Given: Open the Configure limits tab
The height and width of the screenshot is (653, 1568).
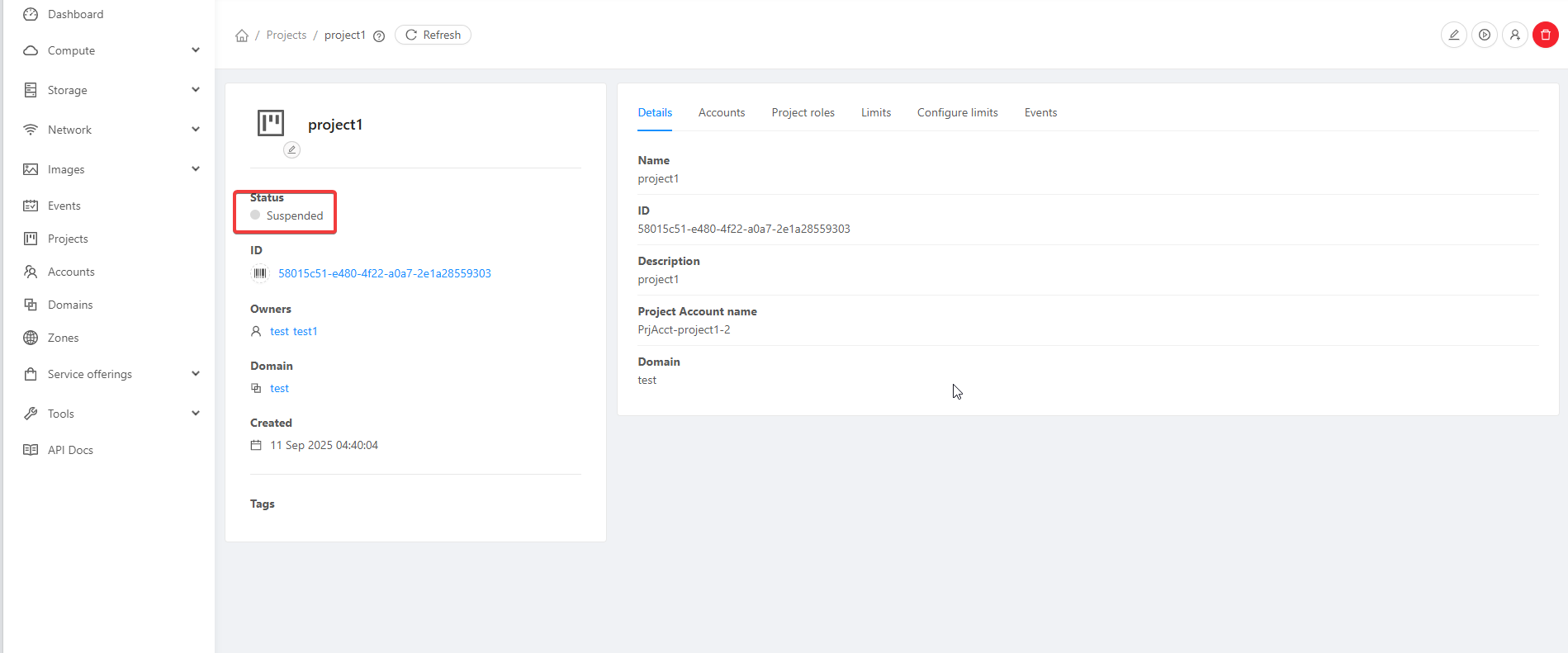Looking at the screenshot, I should (957, 112).
